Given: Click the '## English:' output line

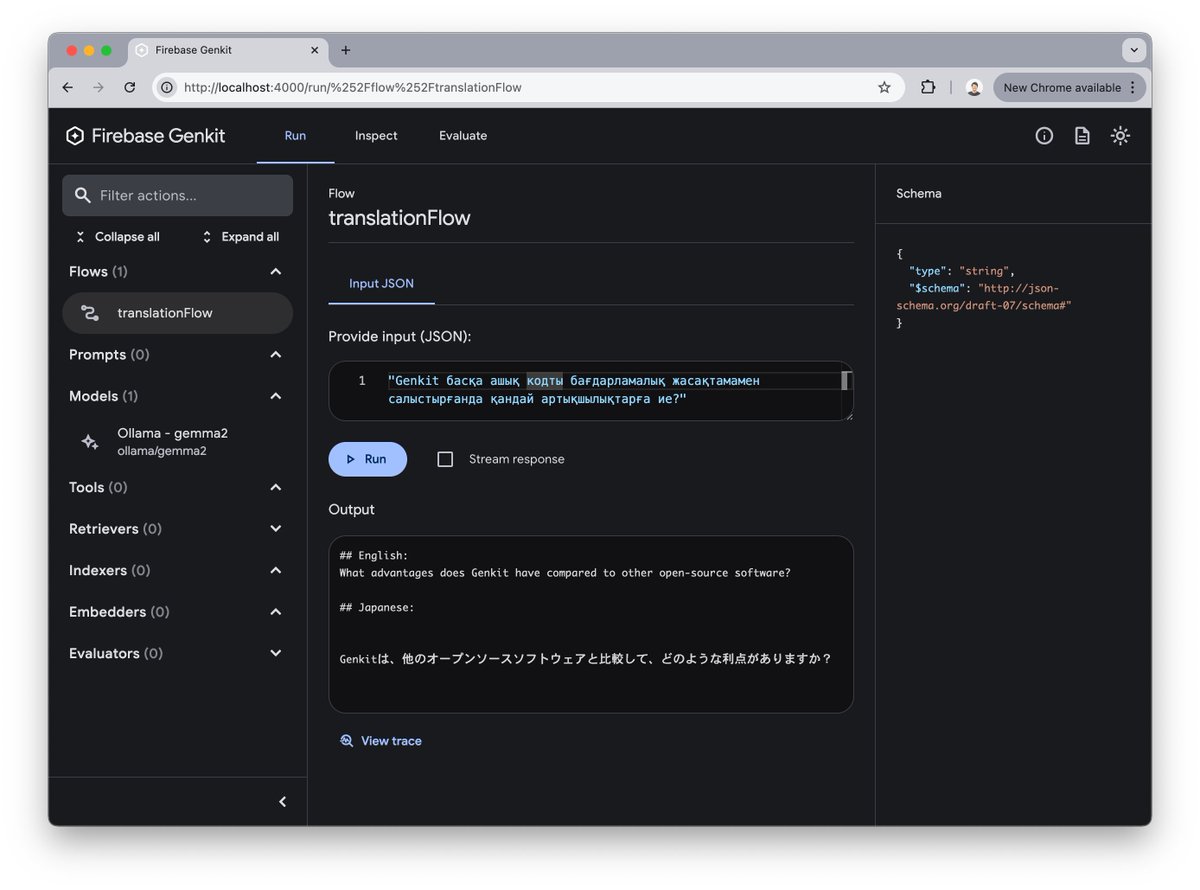Looking at the screenshot, I should coord(374,556).
